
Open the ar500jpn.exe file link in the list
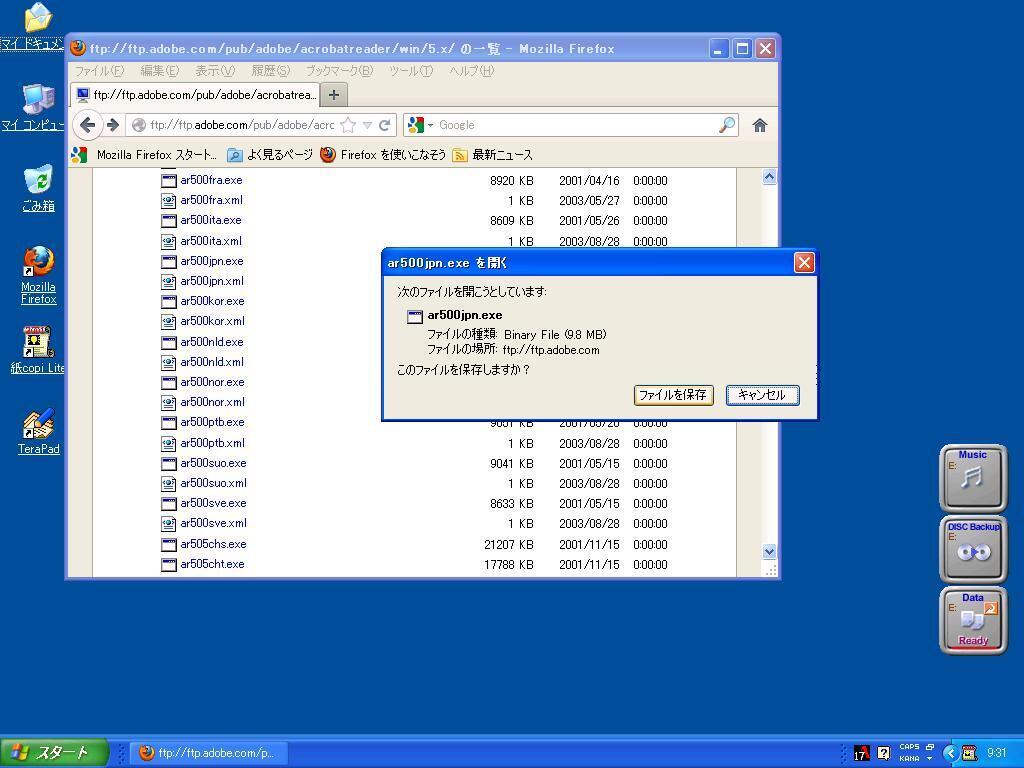pos(212,261)
